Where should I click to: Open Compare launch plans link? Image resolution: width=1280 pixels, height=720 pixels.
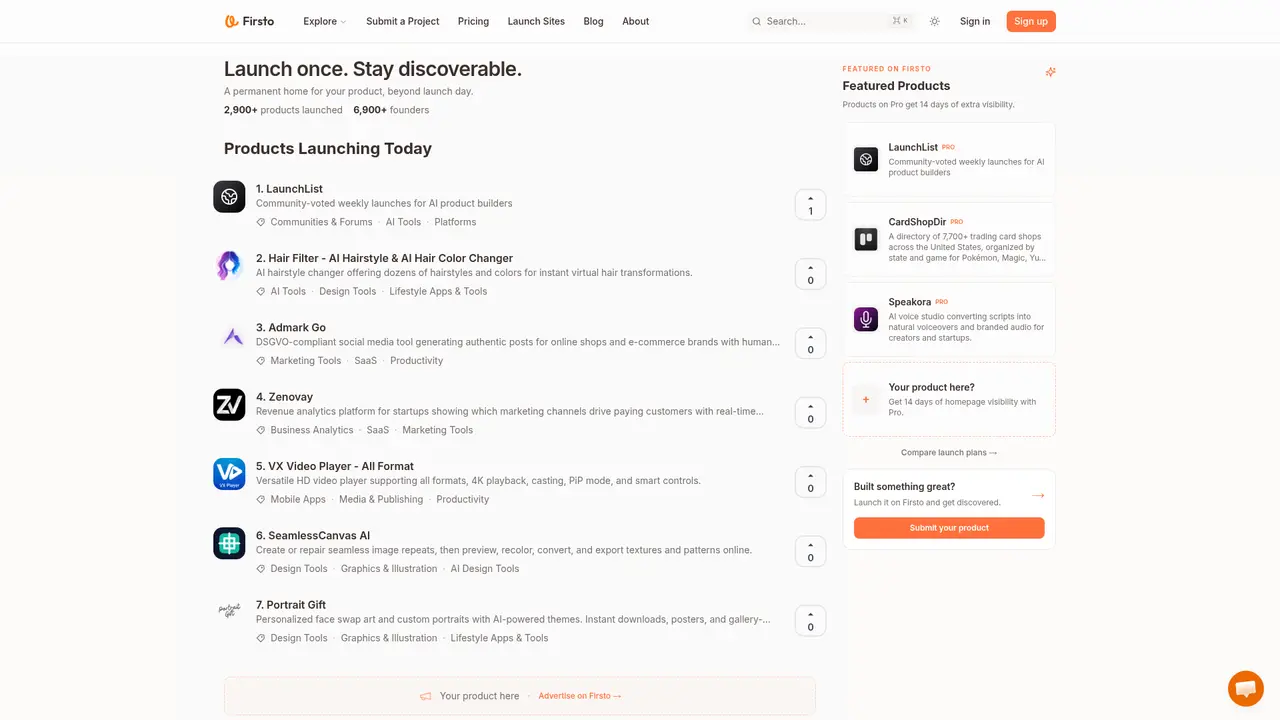click(x=949, y=453)
